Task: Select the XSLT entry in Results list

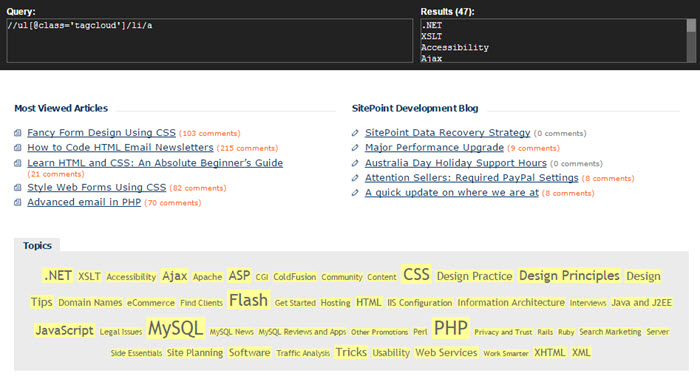Action: [431, 36]
